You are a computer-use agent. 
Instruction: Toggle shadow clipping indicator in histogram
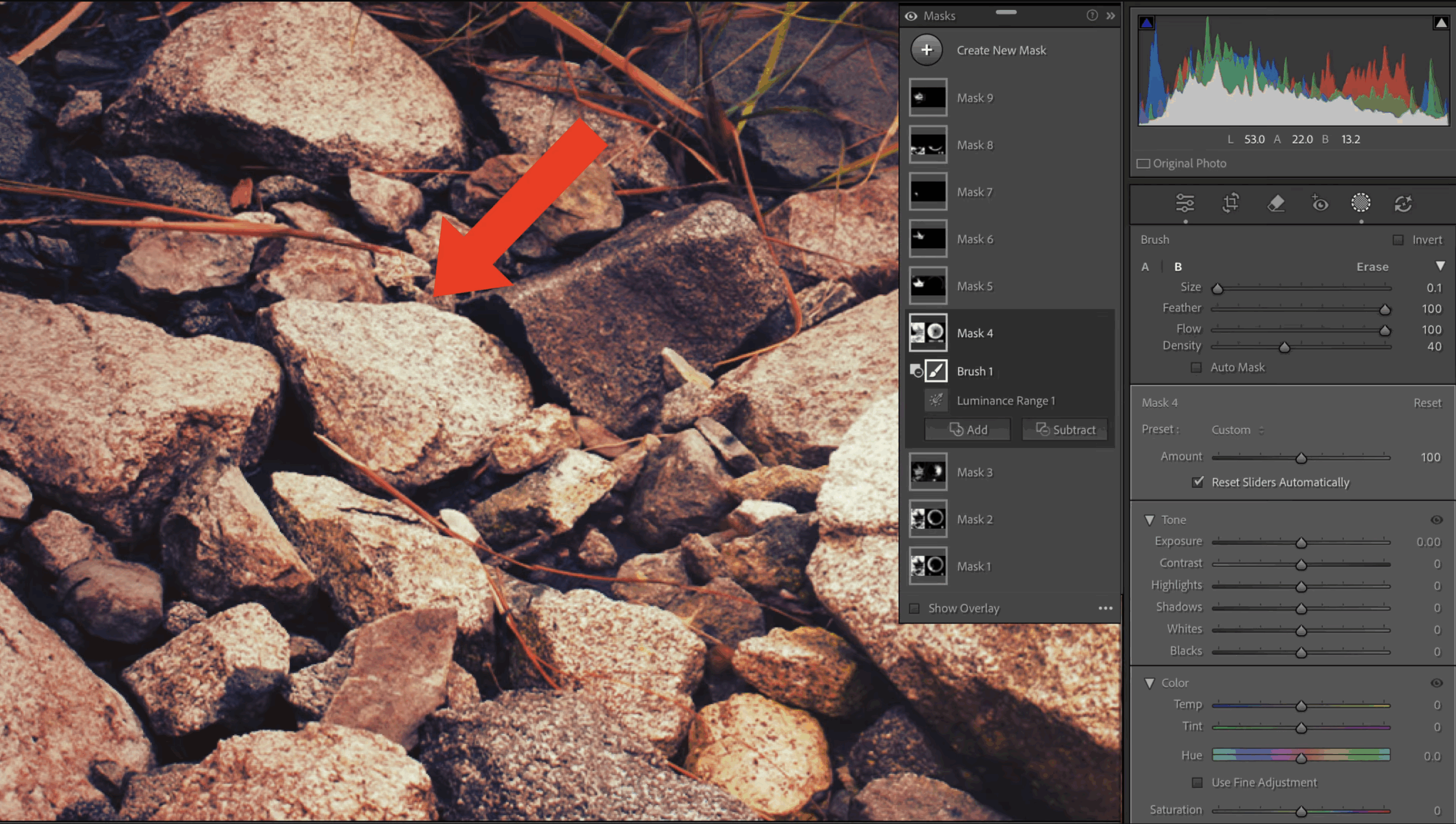point(1147,23)
